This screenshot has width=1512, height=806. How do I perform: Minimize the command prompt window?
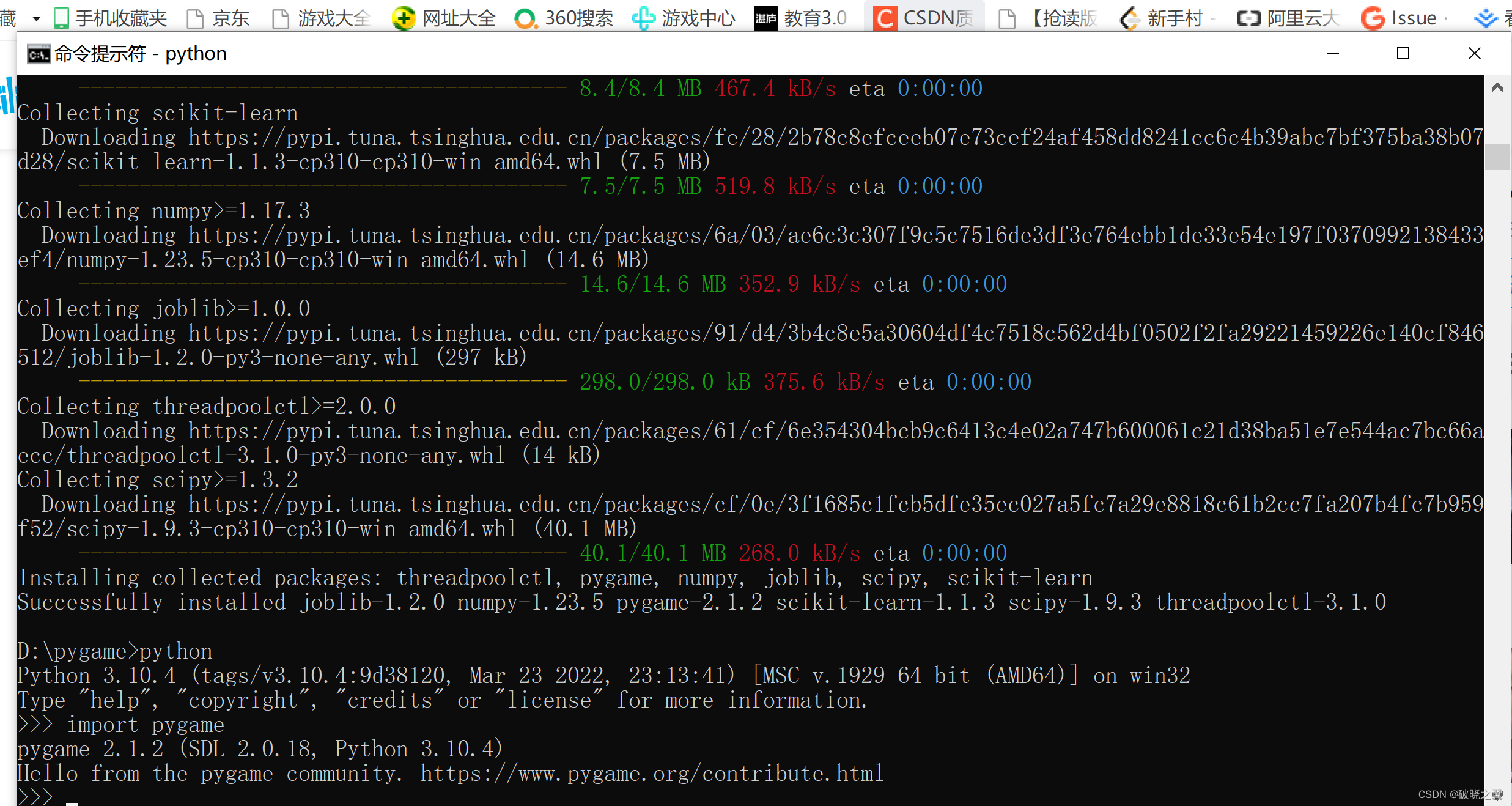click(1333, 54)
